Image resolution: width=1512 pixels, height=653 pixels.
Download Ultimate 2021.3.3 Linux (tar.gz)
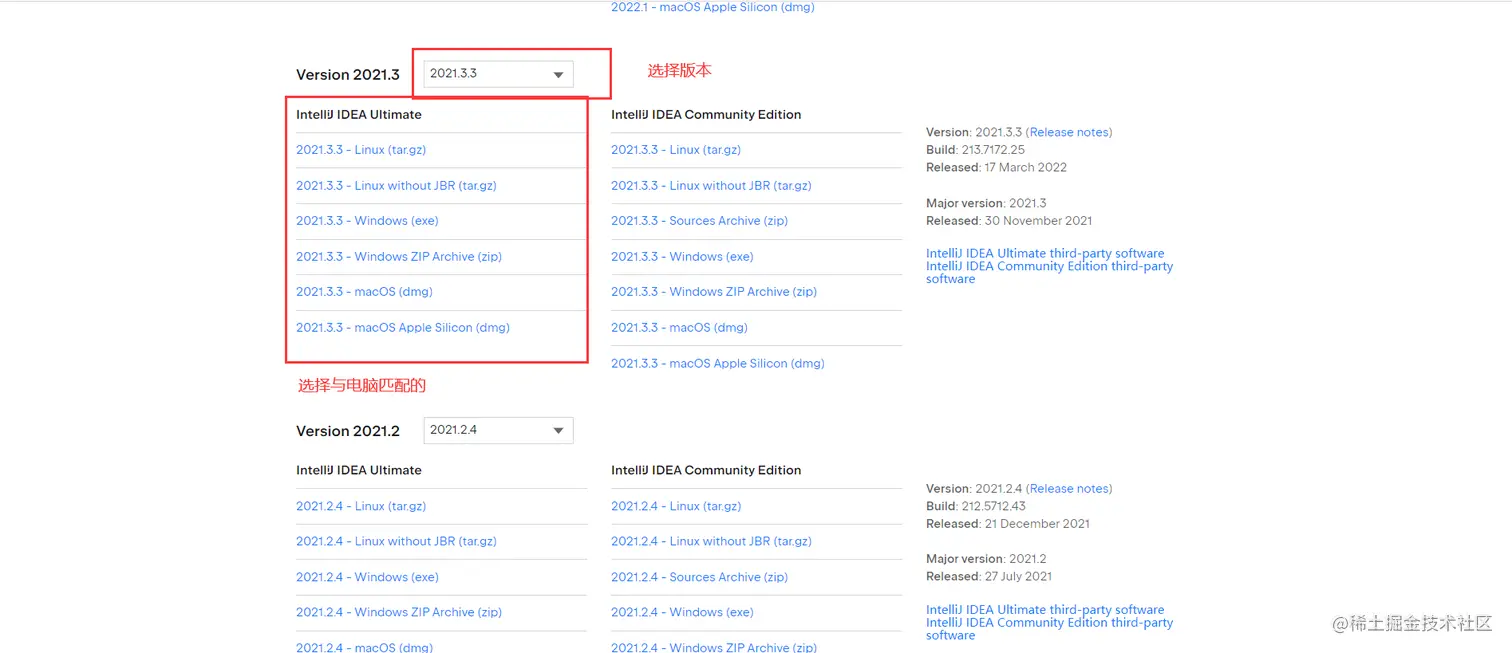361,150
